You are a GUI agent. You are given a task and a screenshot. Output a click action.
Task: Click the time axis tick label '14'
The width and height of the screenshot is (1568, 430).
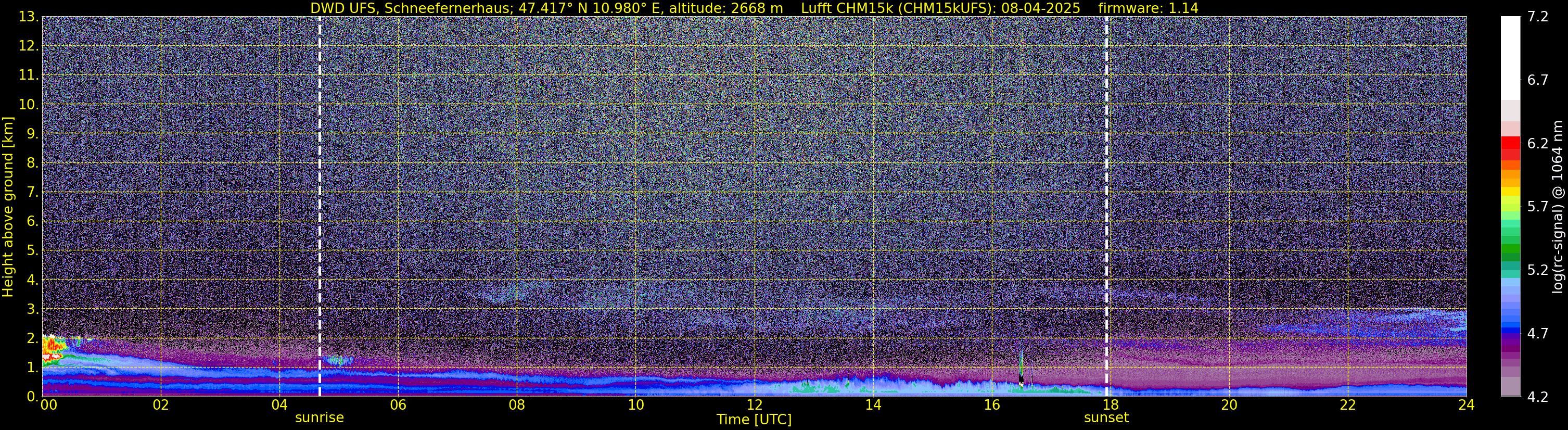[x=873, y=405]
